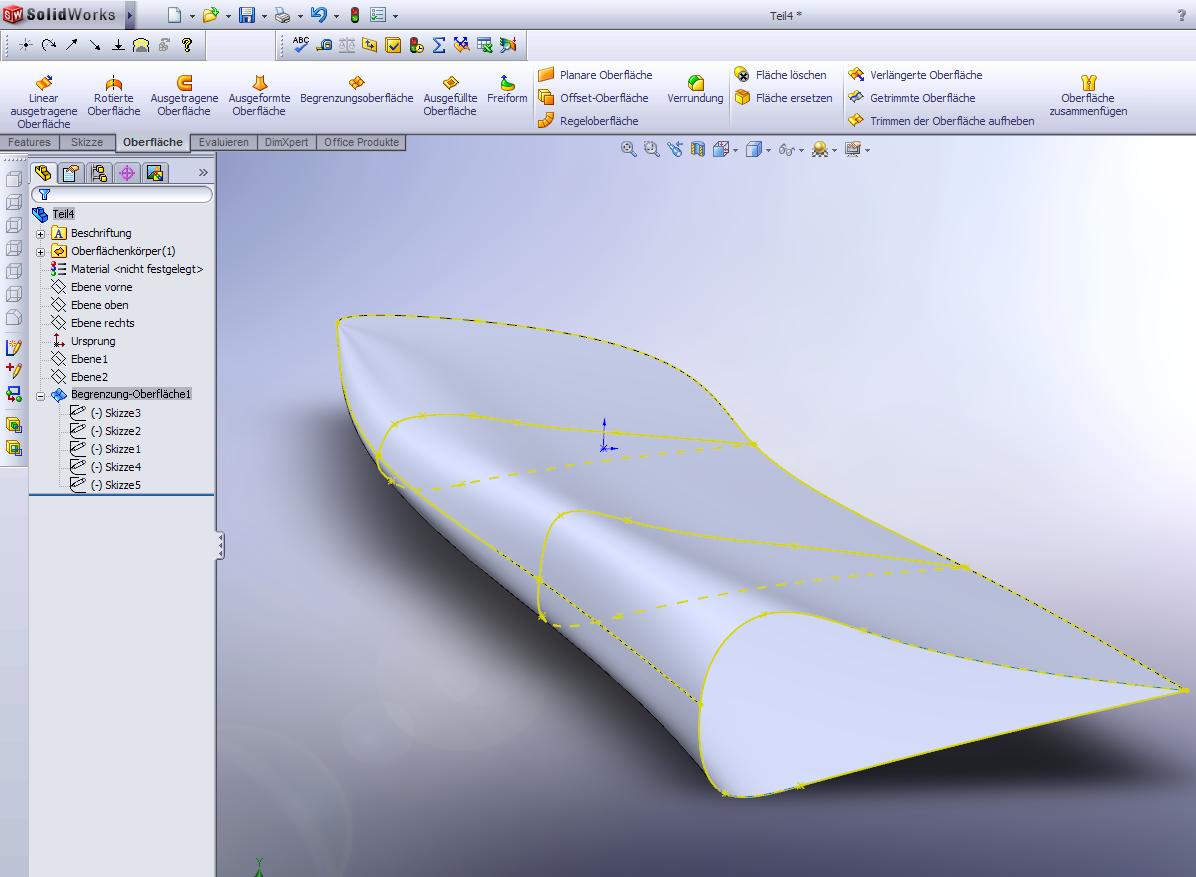The height and width of the screenshot is (877, 1196).
Task: Select Ausgefüllte Oberfläche tool
Action: tap(450, 95)
